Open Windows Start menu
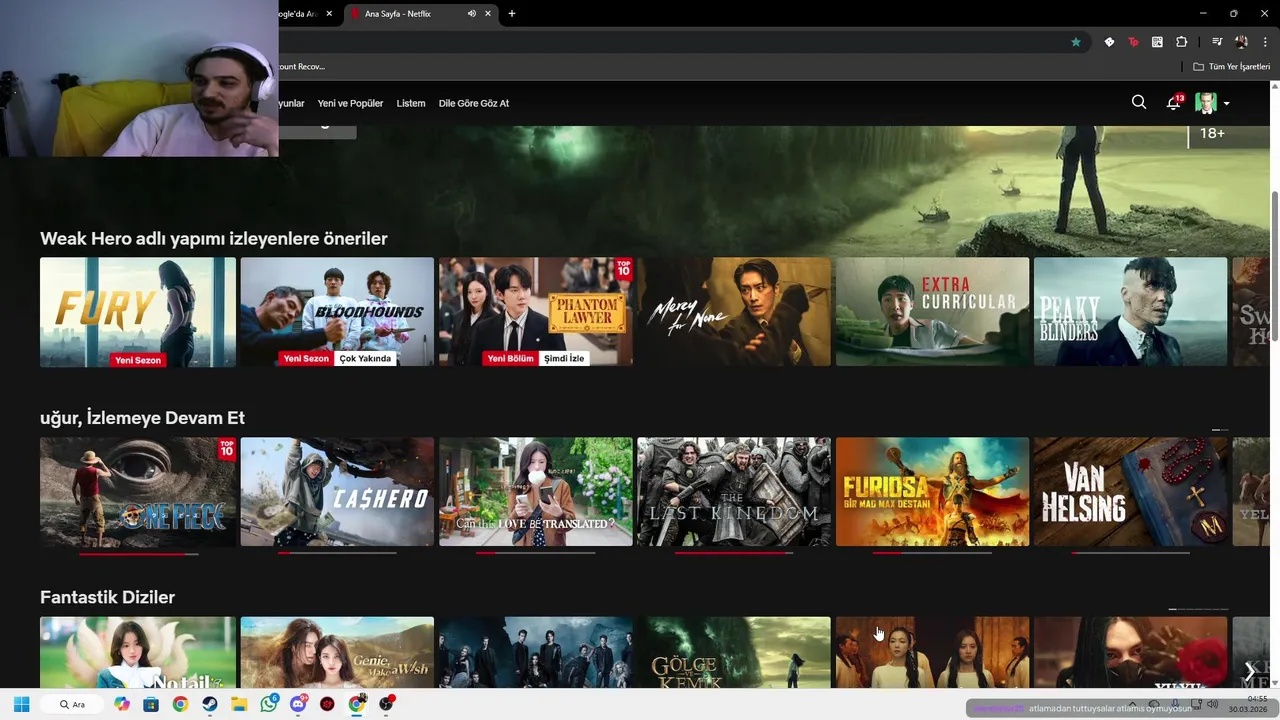The image size is (1280, 720). point(21,704)
